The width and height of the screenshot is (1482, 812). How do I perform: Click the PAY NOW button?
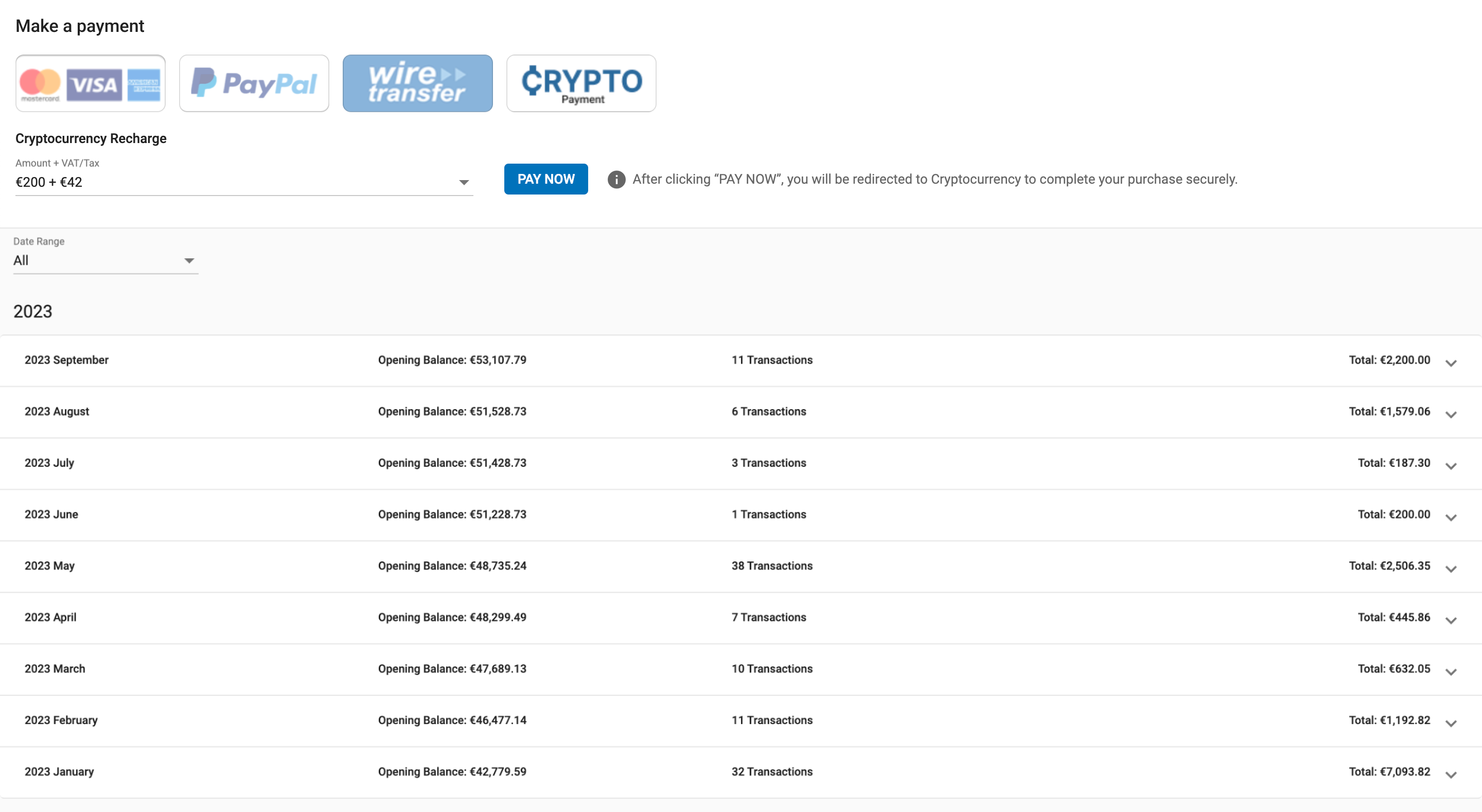(546, 179)
